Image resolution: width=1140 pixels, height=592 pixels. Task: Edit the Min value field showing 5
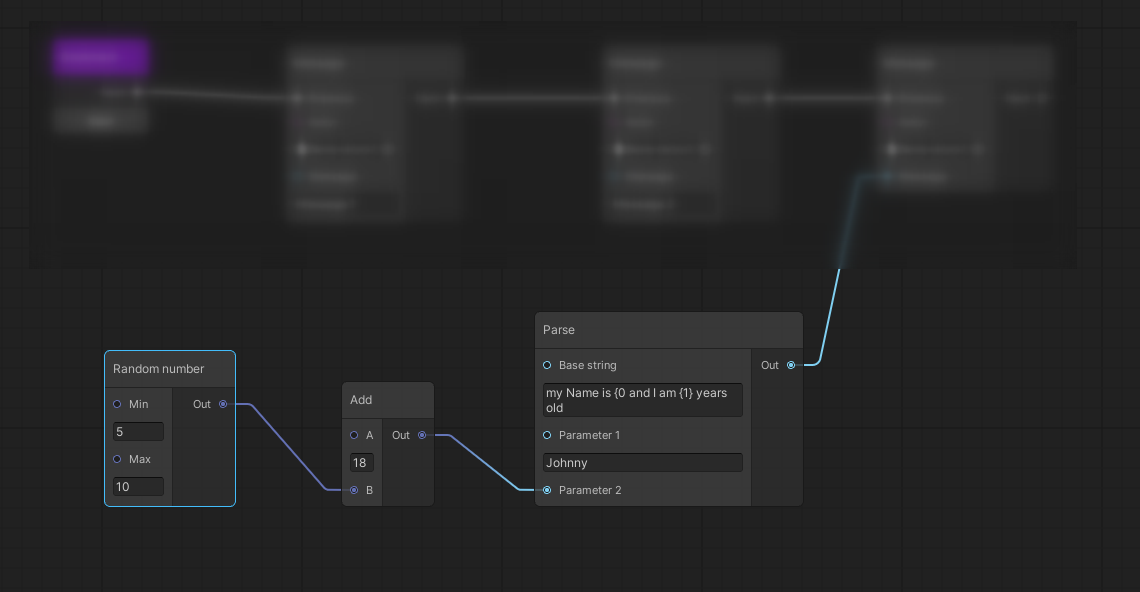click(x=138, y=431)
